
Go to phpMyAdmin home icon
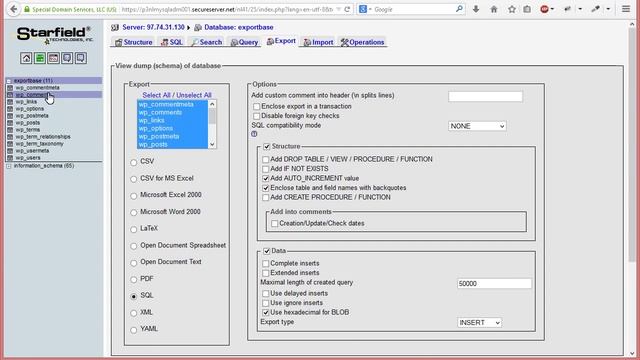[26, 58]
